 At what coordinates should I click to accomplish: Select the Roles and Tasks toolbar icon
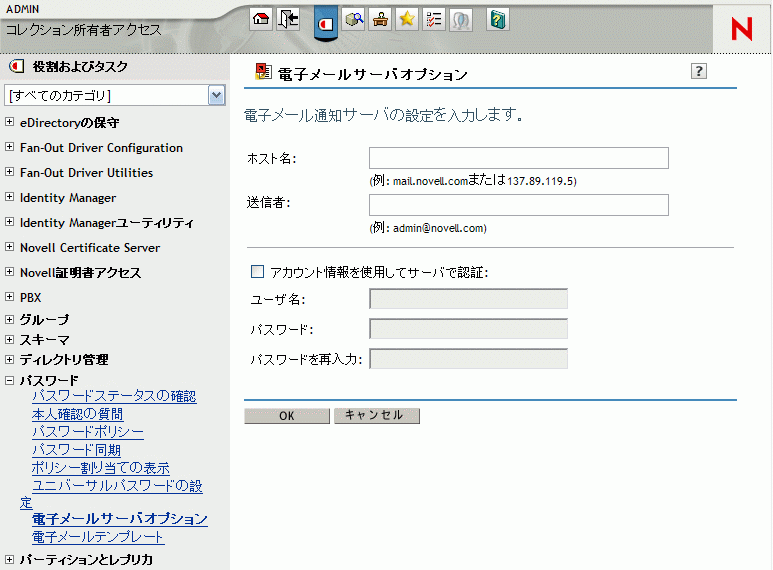coord(325,23)
